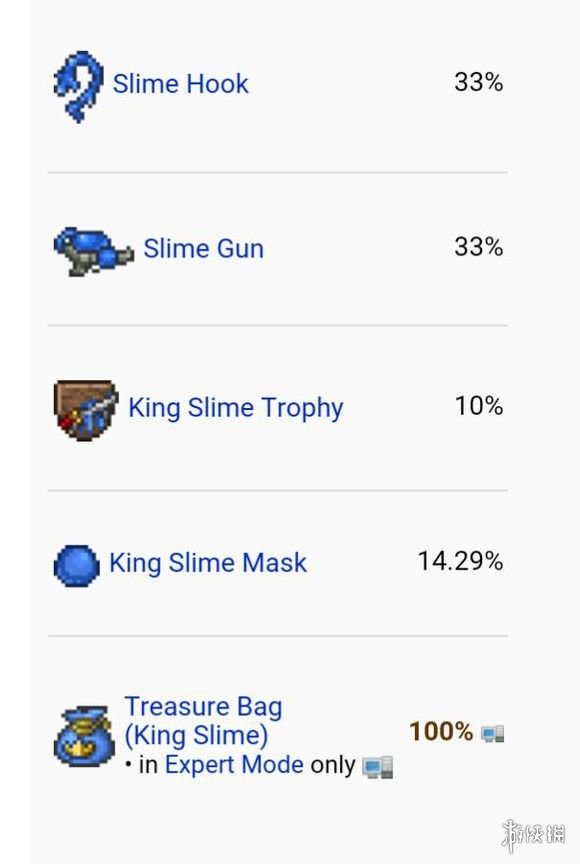Click the 14.29% drop rate value
Screen dimensions: 580x864
(x=460, y=561)
